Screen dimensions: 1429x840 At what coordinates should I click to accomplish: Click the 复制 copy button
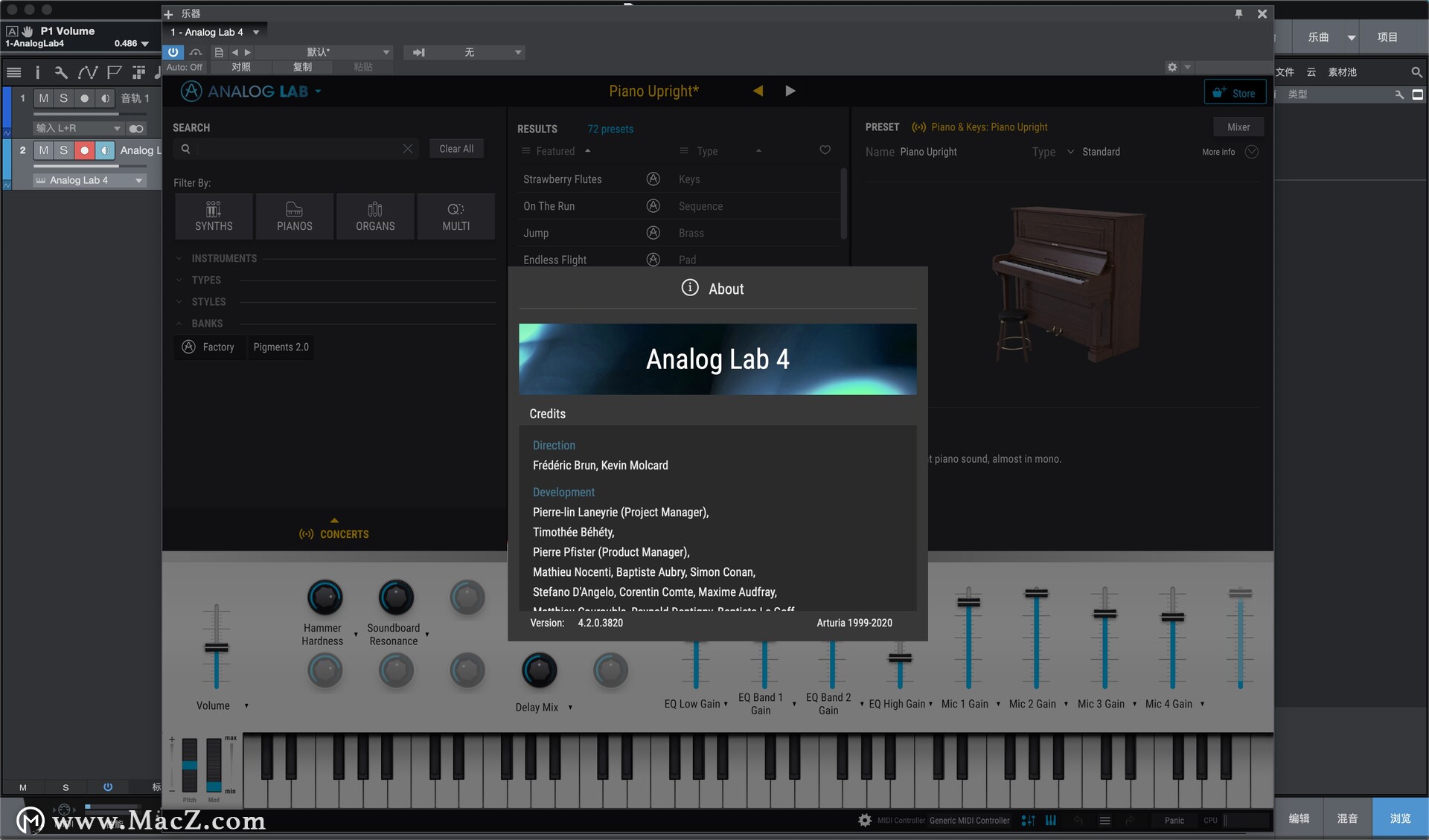pos(301,67)
